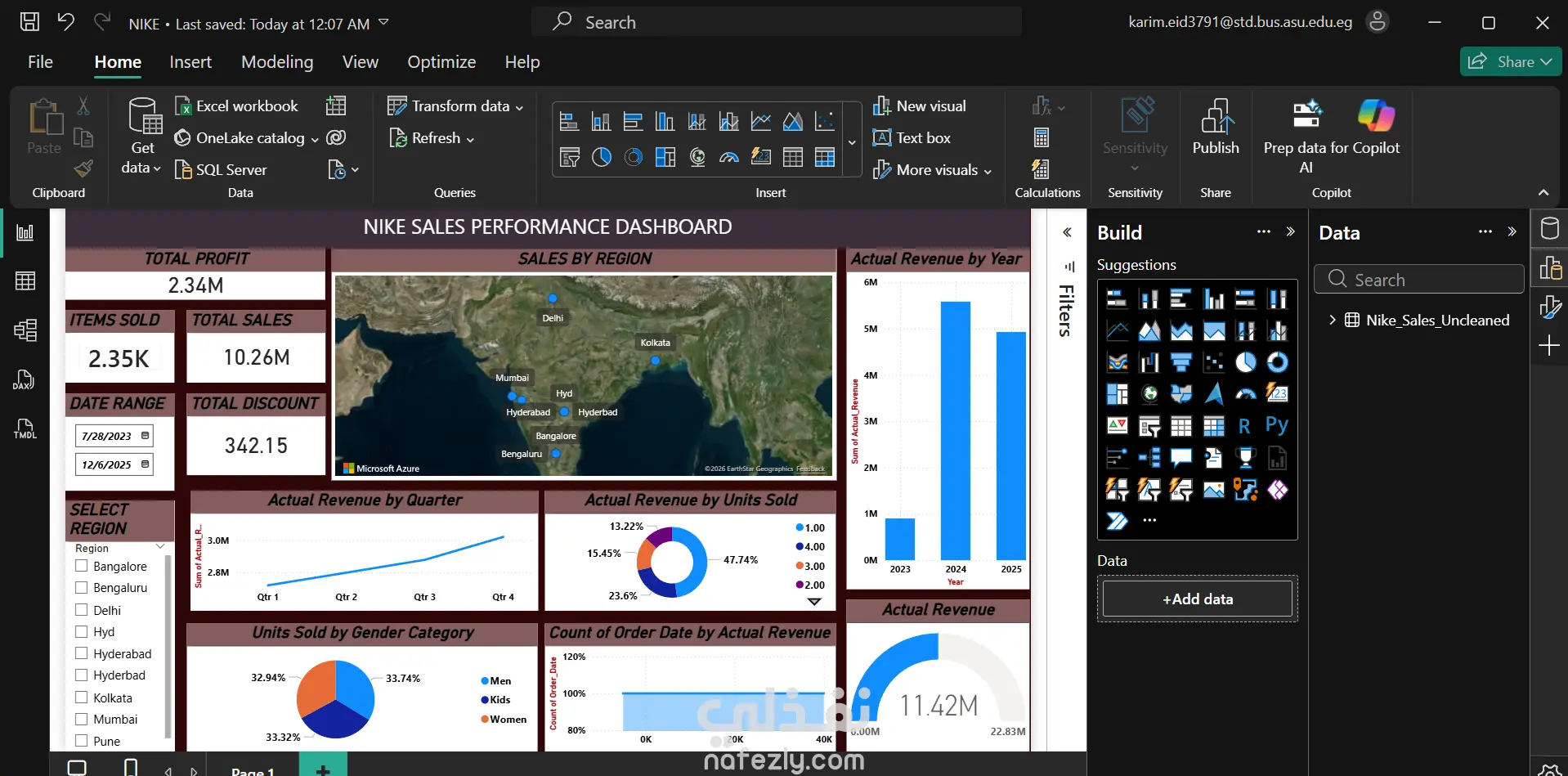Insert a pie chart from ribbon gallery
Image resolution: width=1568 pixels, height=776 pixels.
602,157
